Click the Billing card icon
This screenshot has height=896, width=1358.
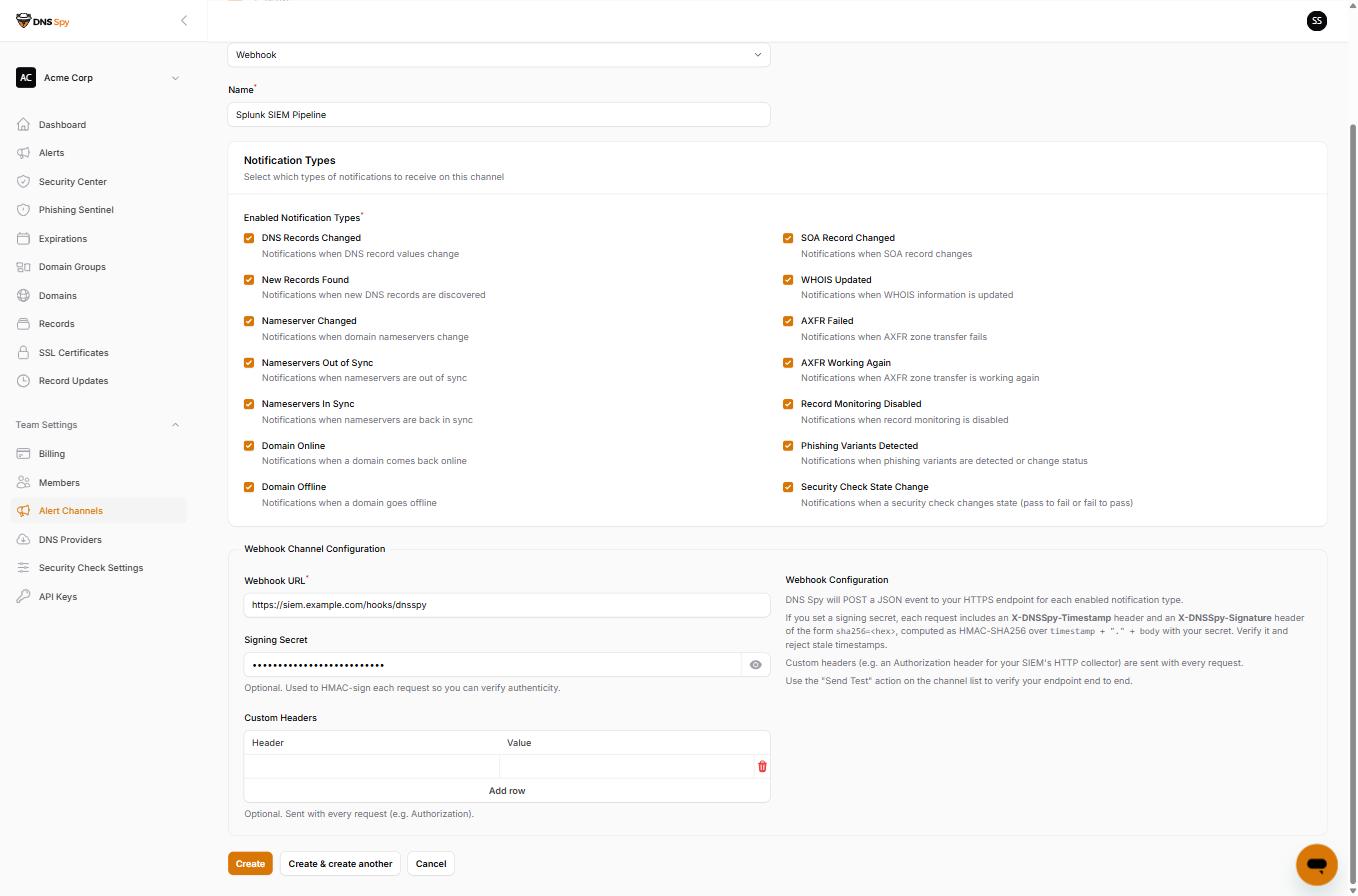pos(23,454)
